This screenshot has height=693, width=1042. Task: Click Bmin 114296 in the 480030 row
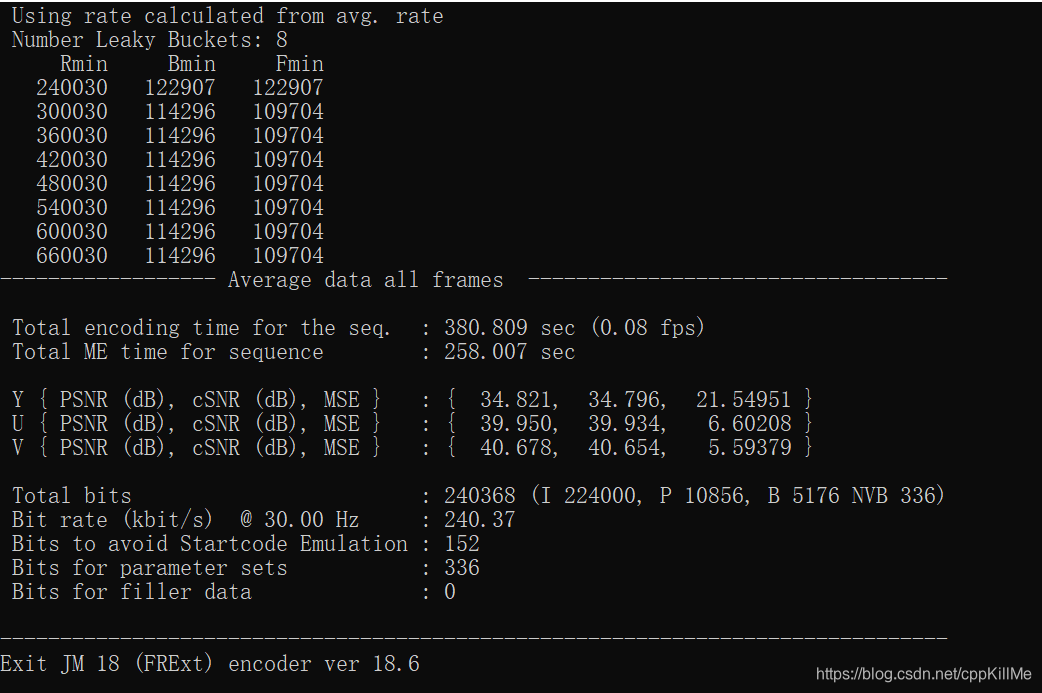point(180,183)
